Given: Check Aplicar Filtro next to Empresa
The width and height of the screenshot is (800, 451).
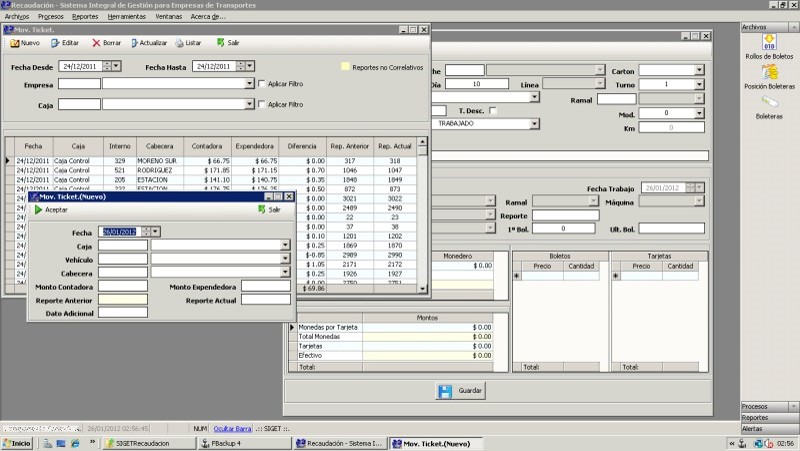Looking at the screenshot, I should point(262,84).
